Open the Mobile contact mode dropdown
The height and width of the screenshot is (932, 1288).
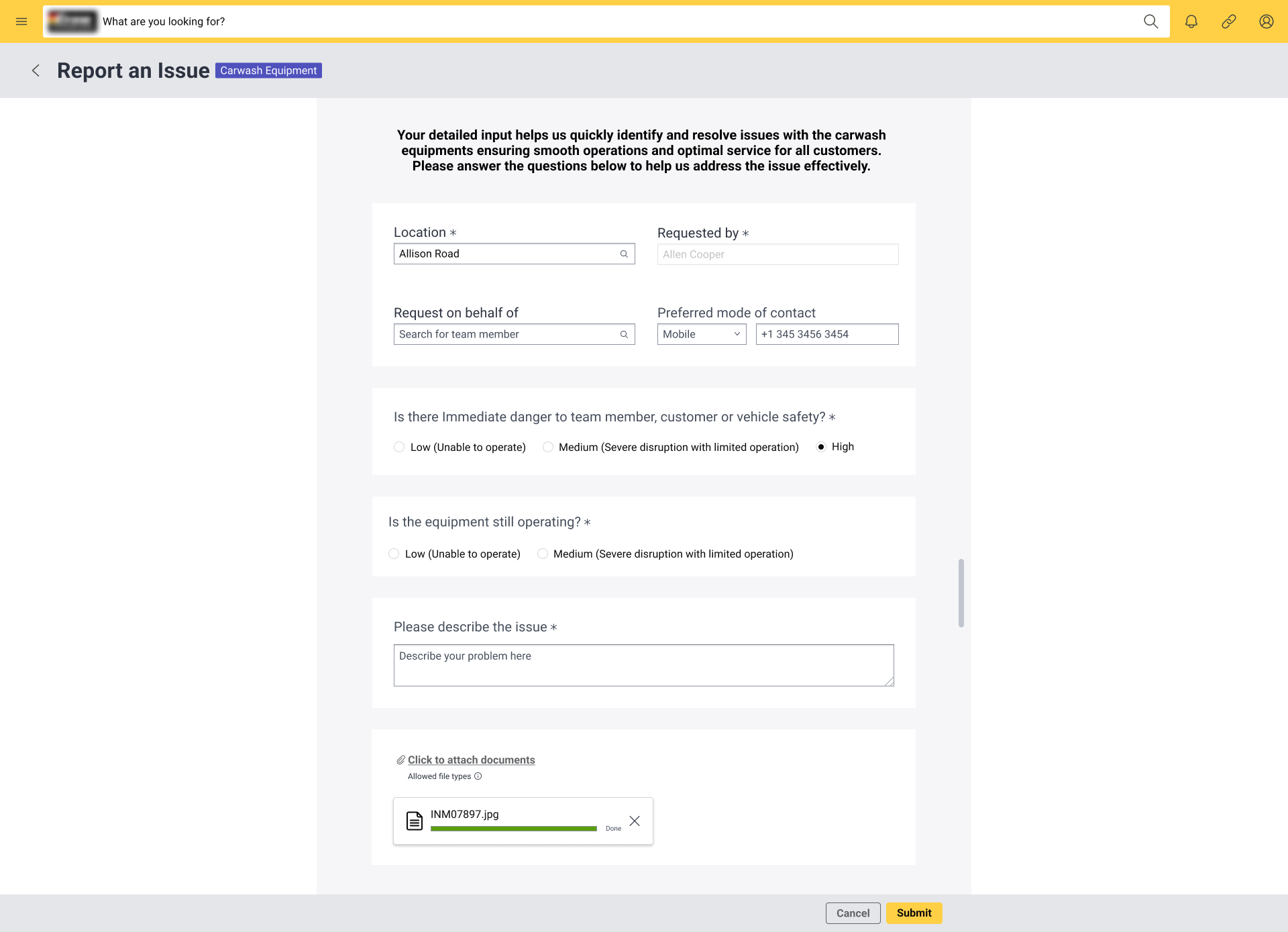click(x=701, y=334)
